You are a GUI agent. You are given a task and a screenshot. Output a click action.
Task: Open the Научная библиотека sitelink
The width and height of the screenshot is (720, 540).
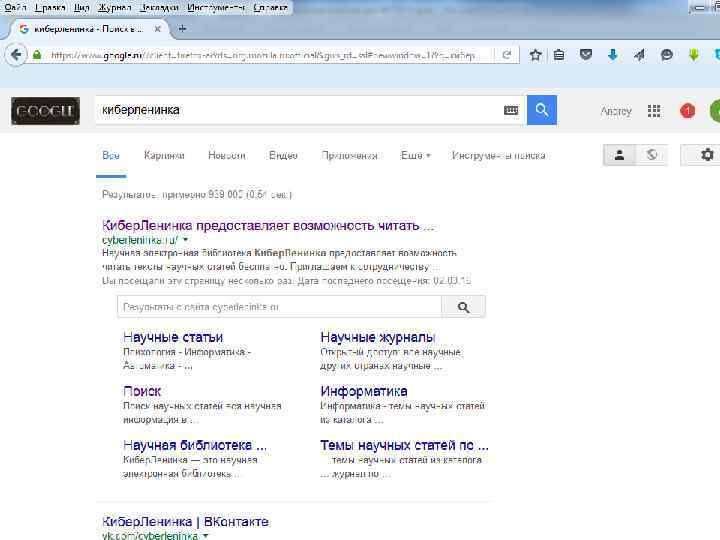click(195, 445)
